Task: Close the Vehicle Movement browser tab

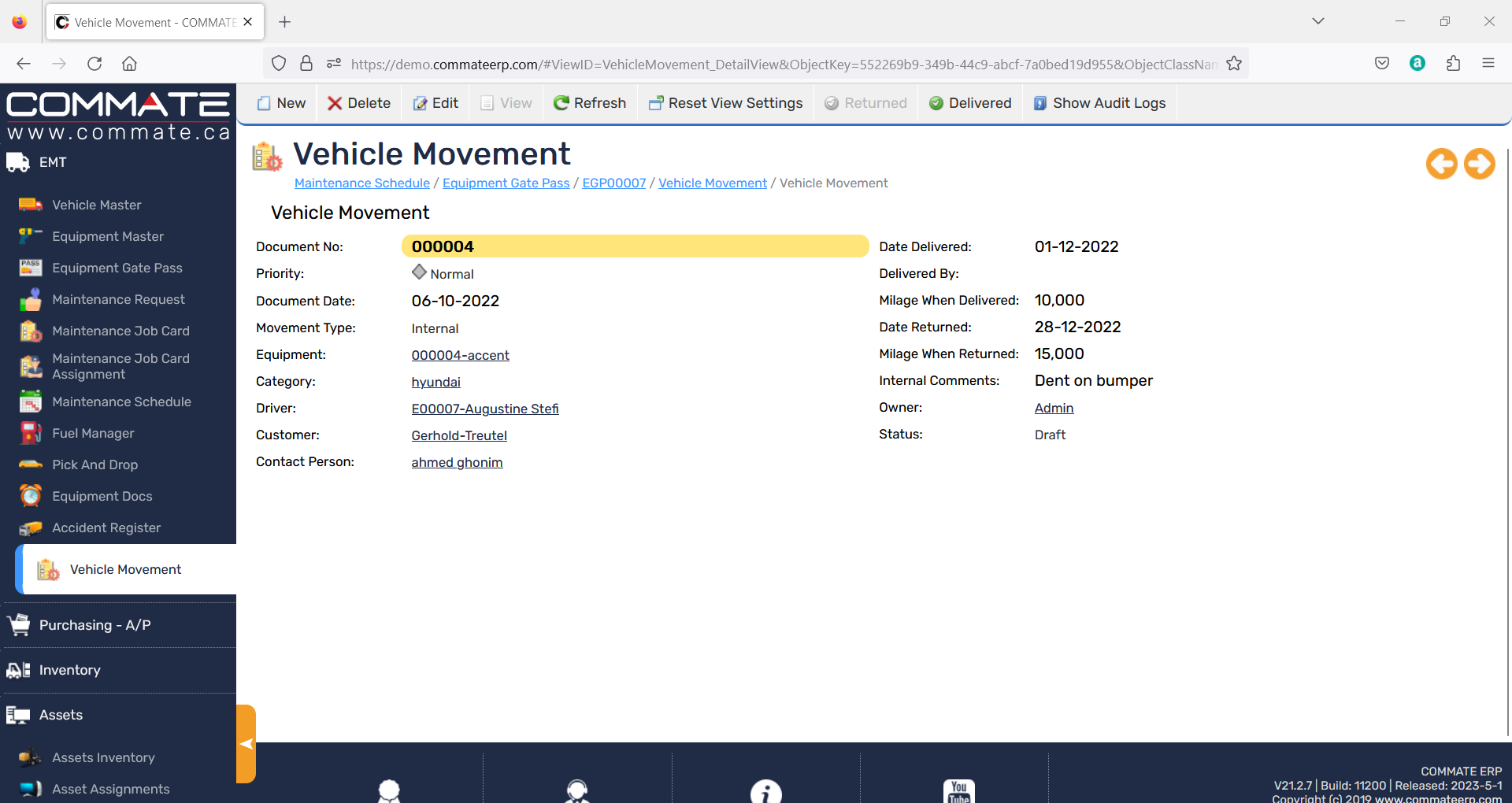Action: click(x=248, y=22)
